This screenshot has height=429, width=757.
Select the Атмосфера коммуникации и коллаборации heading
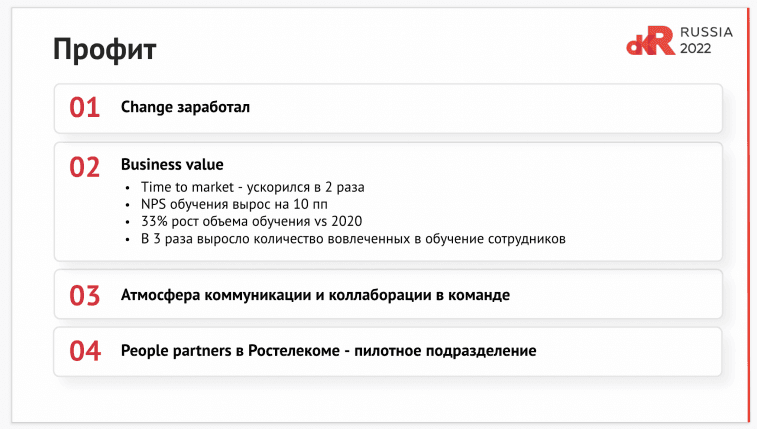315,295
